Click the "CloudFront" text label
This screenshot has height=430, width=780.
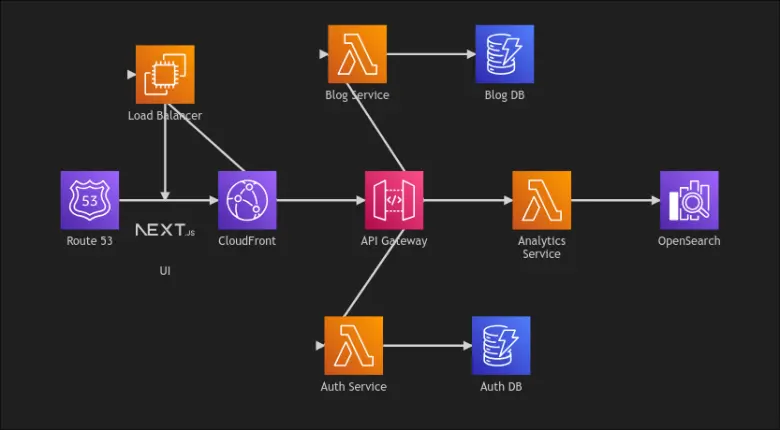[247, 241]
